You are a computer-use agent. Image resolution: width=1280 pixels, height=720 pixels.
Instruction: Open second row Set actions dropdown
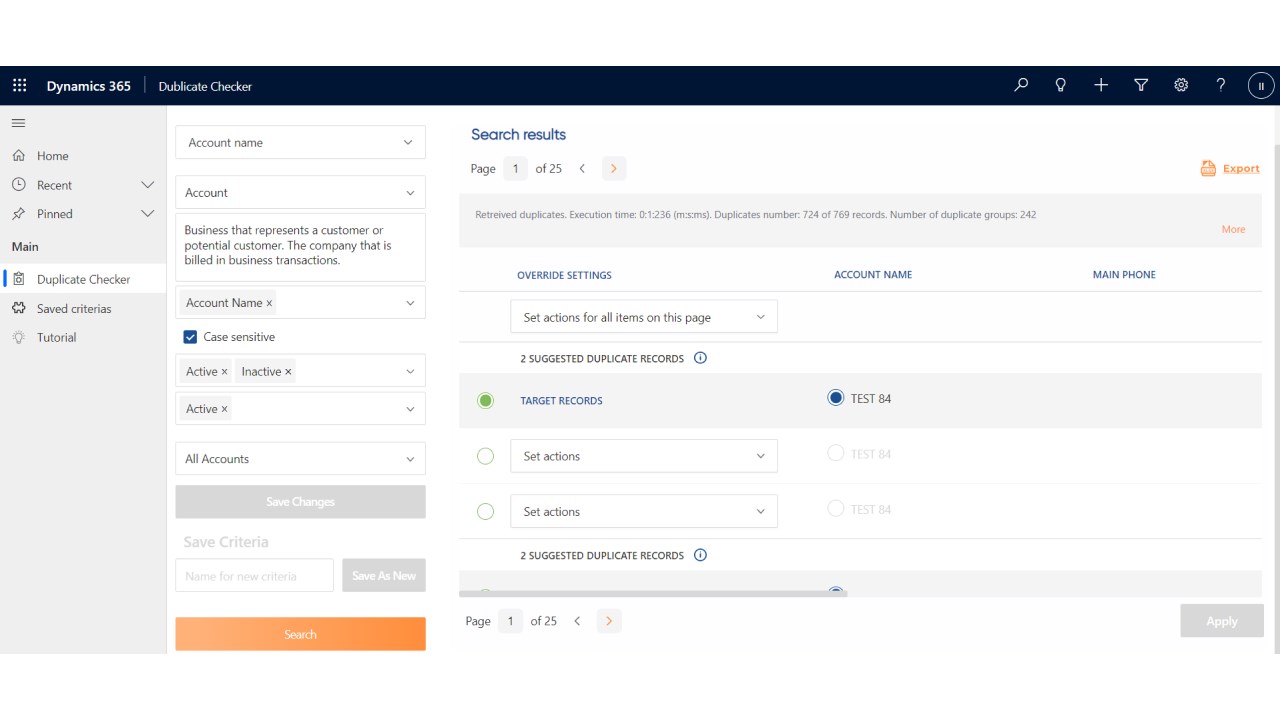click(644, 511)
